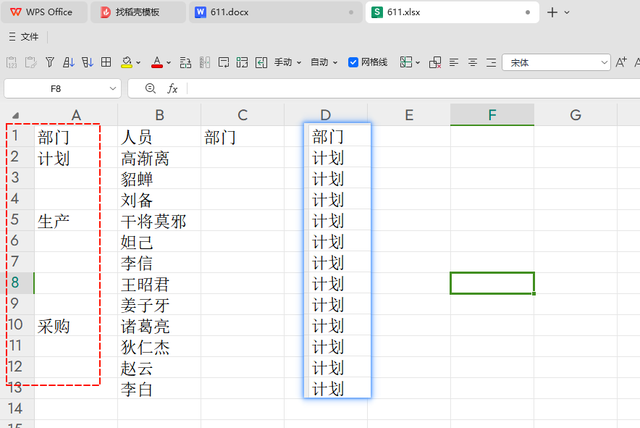Click the paste format clipboard icon
Image resolution: width=640 pixels, height=428 pixels.
point(31,62)
